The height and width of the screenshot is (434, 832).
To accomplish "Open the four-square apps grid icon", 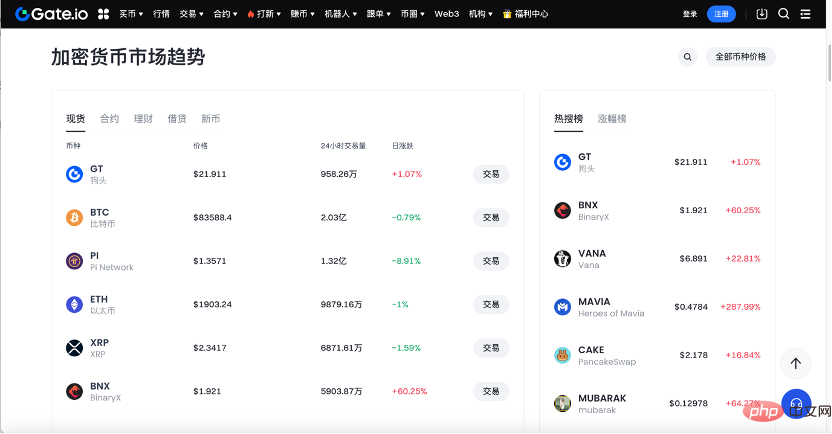I will tap(103, 14).
